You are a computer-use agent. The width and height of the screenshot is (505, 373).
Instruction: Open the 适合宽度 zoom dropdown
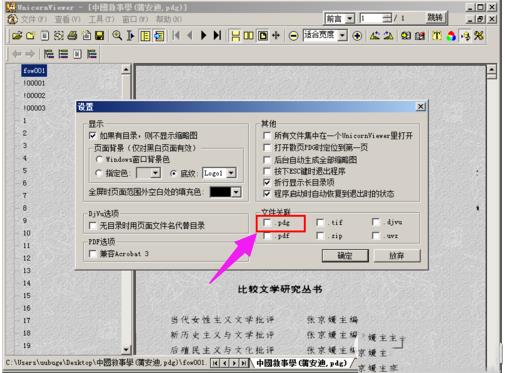[342, 35]
